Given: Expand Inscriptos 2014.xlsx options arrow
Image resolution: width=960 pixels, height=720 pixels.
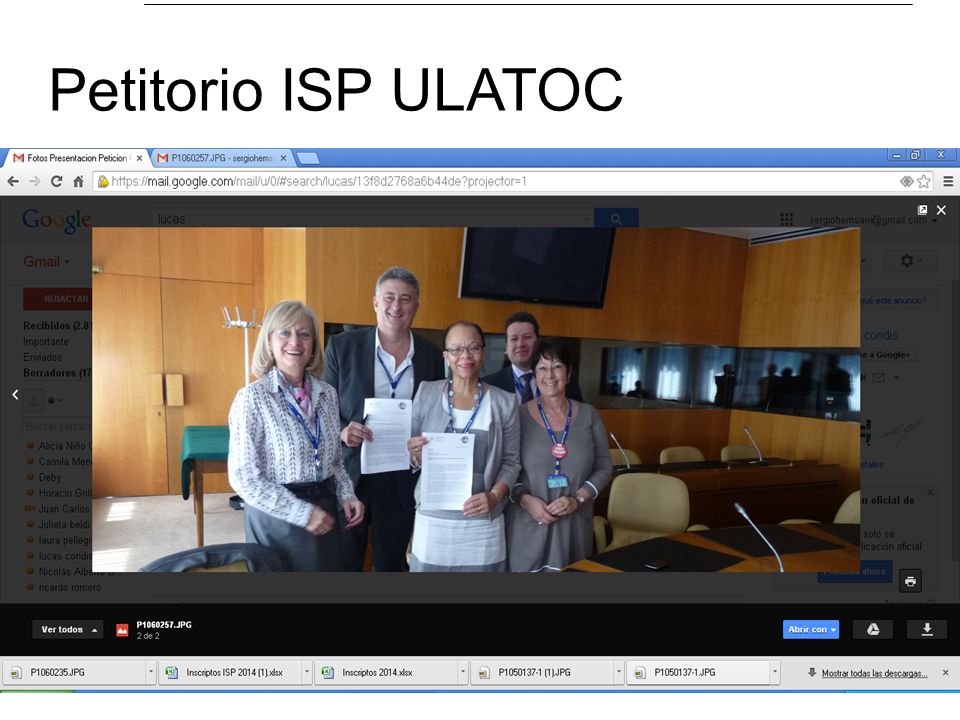Looking at the screenshot, I should [463, 672].
